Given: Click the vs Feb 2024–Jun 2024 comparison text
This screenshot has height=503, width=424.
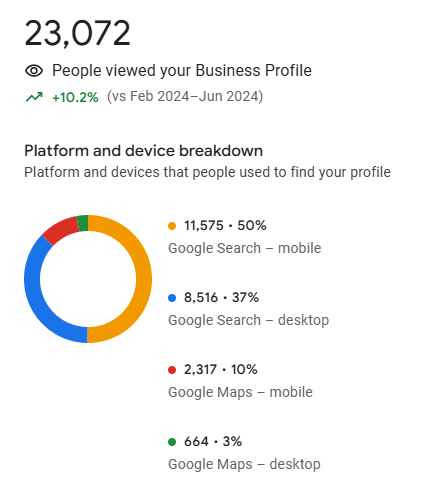Looking at the screenshot, I should click(185, 97).
